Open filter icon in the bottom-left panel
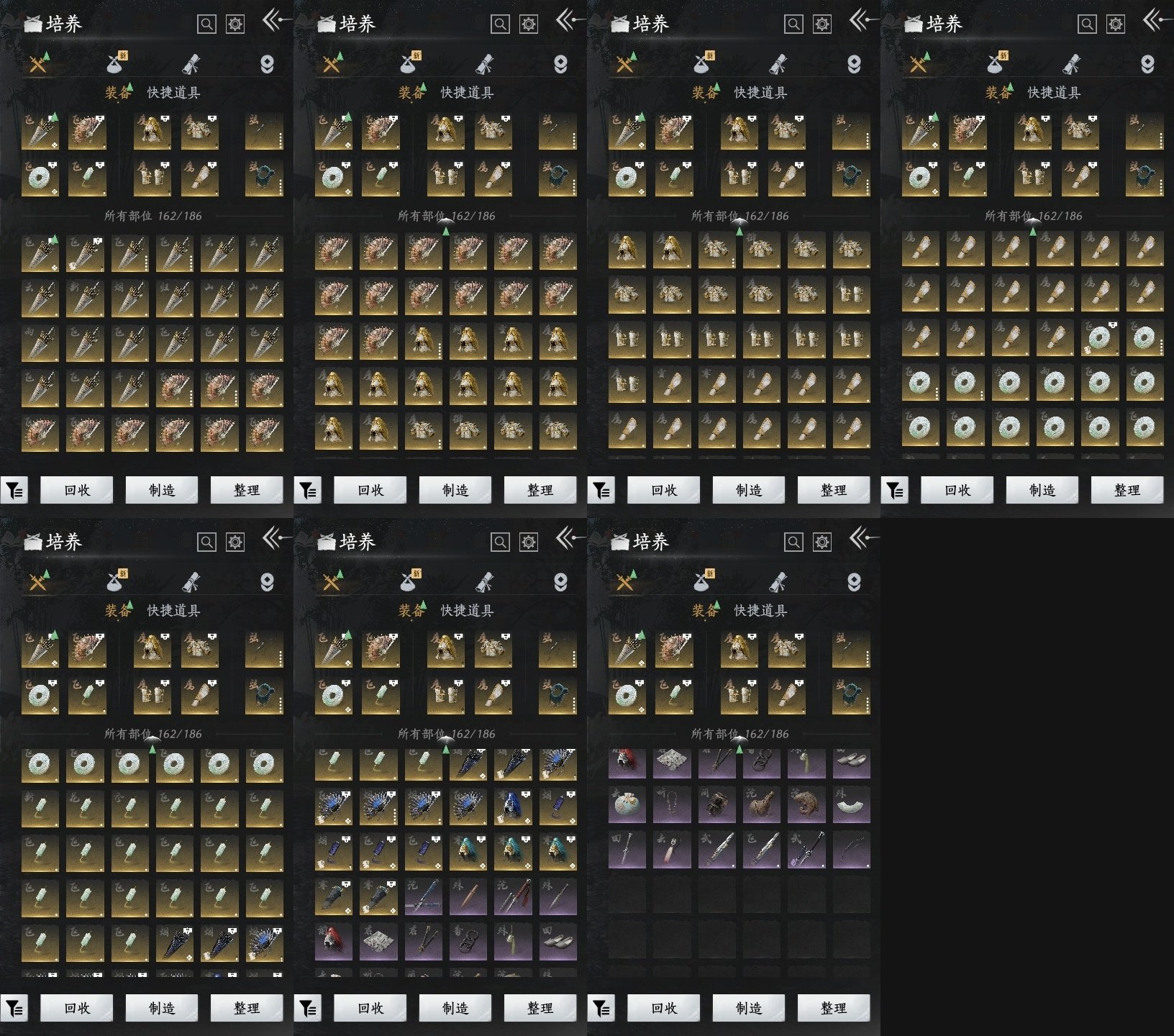1174x1036 pixels. pyautogui.click(x=14, y=1009)
